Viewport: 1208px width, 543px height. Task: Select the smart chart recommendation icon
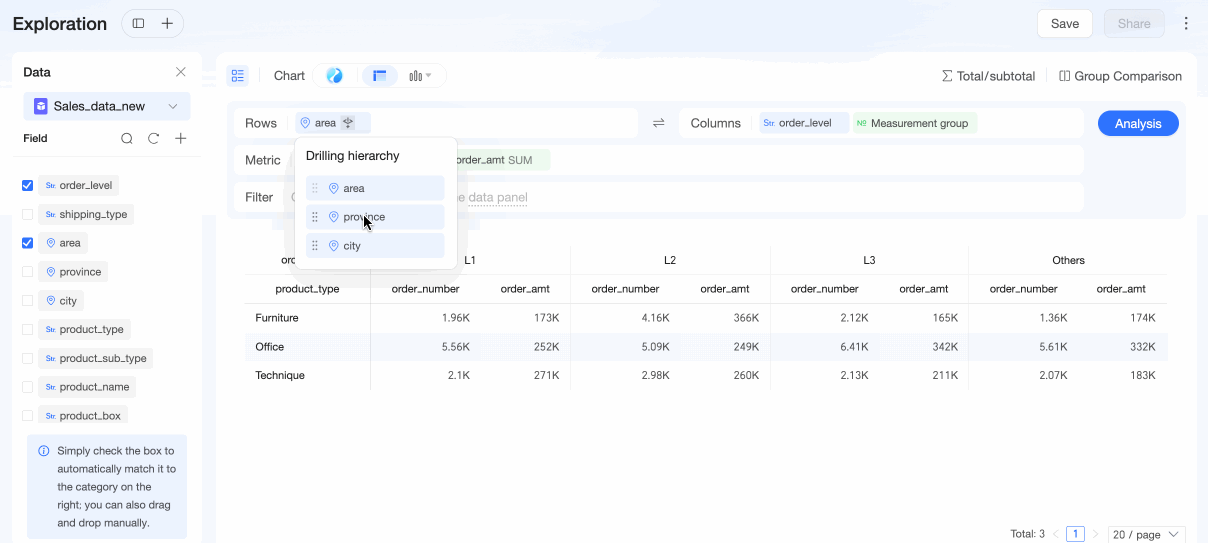[x=335, y=76]
